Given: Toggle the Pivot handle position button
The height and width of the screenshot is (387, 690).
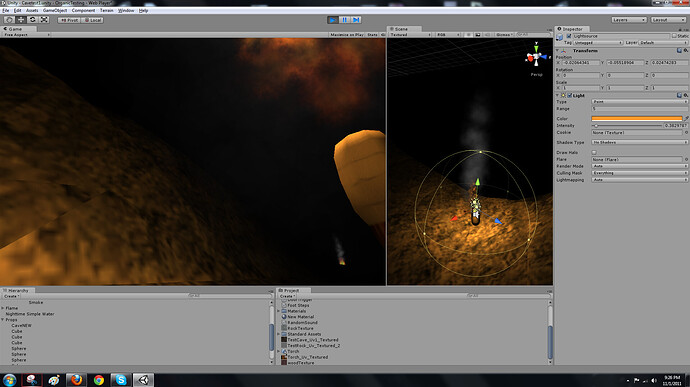Looking at the screenshot, I should pos(69,20).
